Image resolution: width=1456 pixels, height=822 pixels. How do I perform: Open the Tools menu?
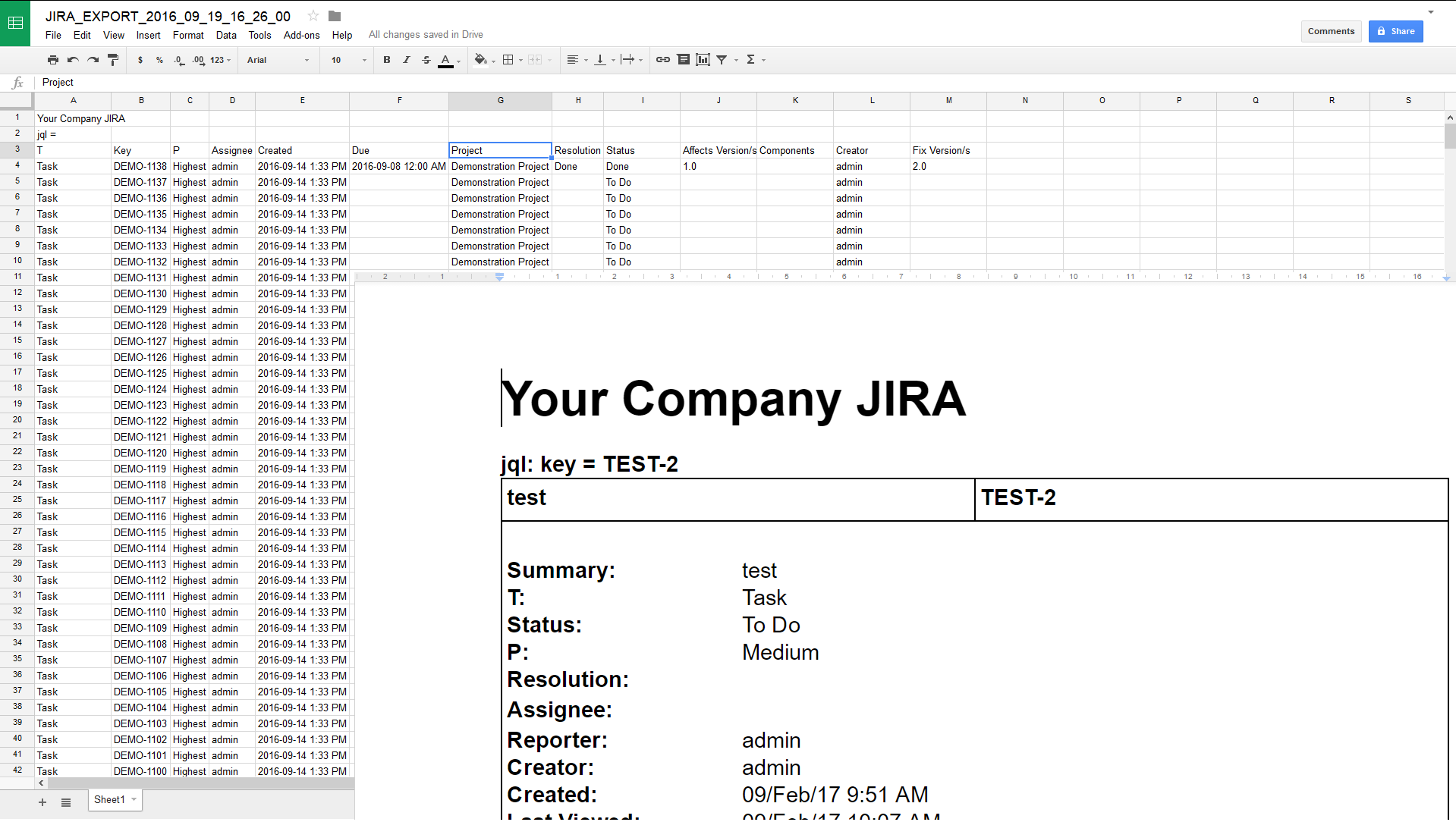[x=259, y=35]
